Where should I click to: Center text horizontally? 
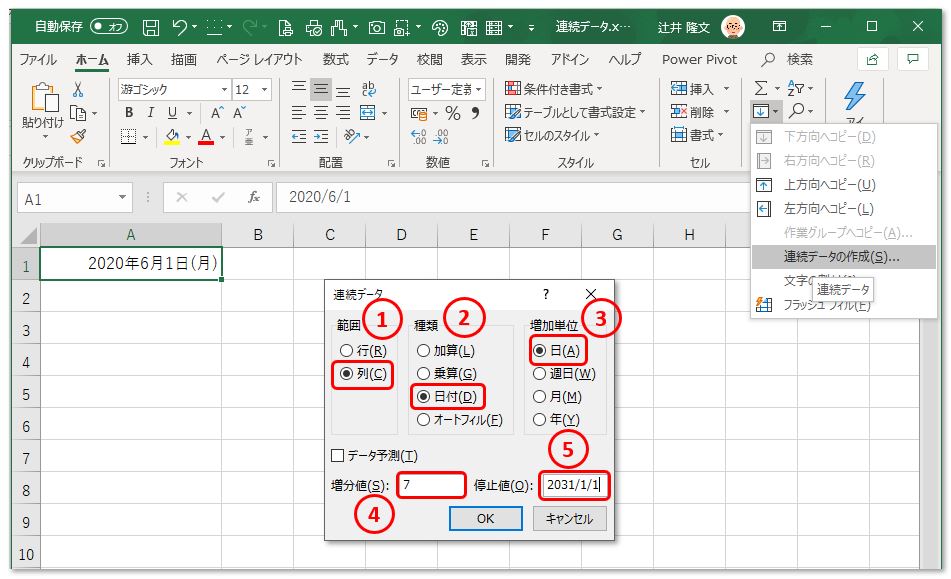point(321,113)
